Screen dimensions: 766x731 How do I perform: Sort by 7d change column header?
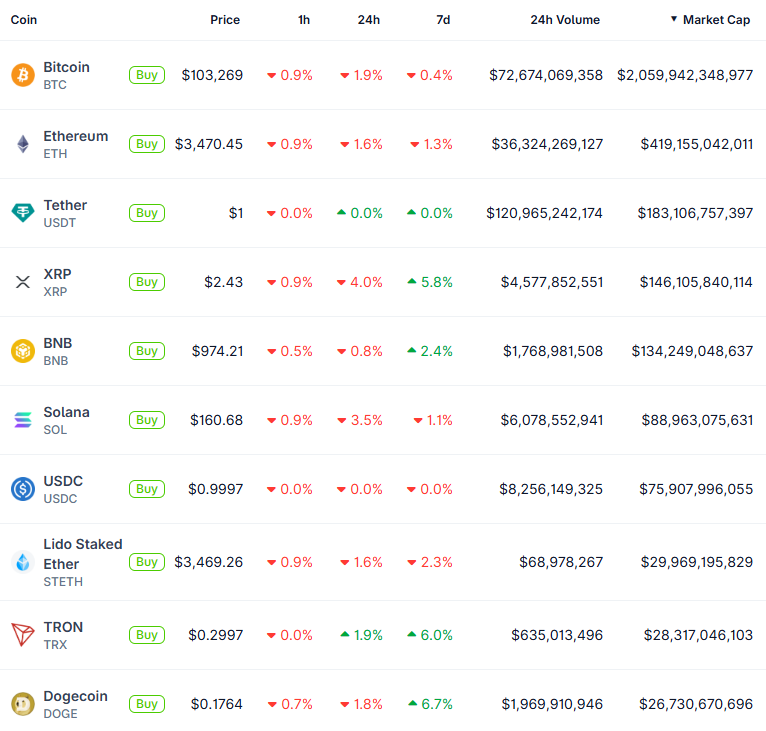coord(443,20)
